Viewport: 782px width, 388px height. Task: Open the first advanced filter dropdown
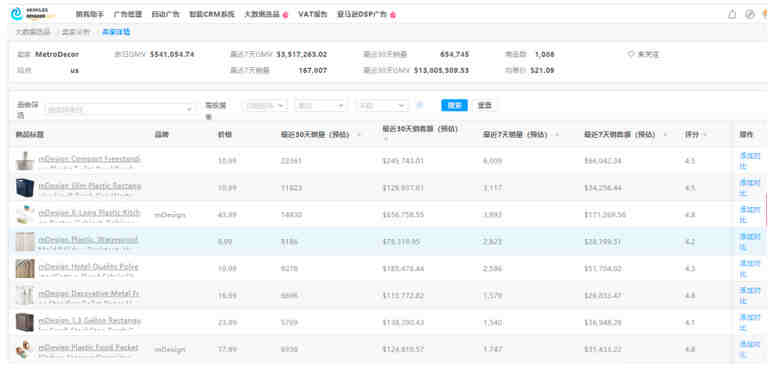coord(264,106)
